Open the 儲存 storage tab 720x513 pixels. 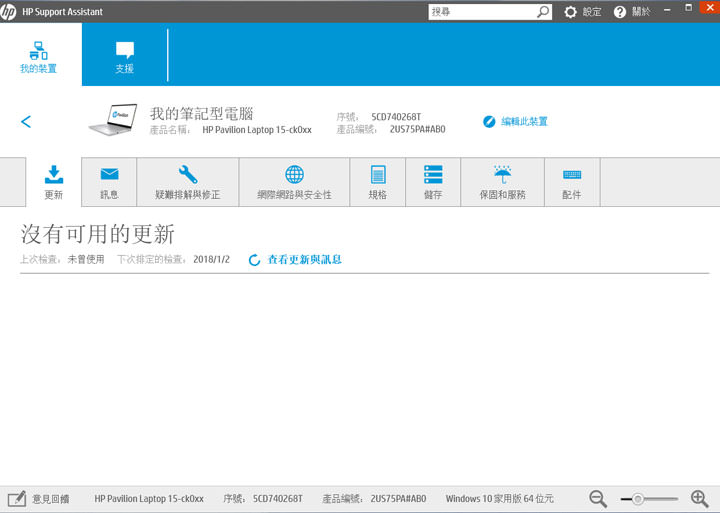(433, 182)
